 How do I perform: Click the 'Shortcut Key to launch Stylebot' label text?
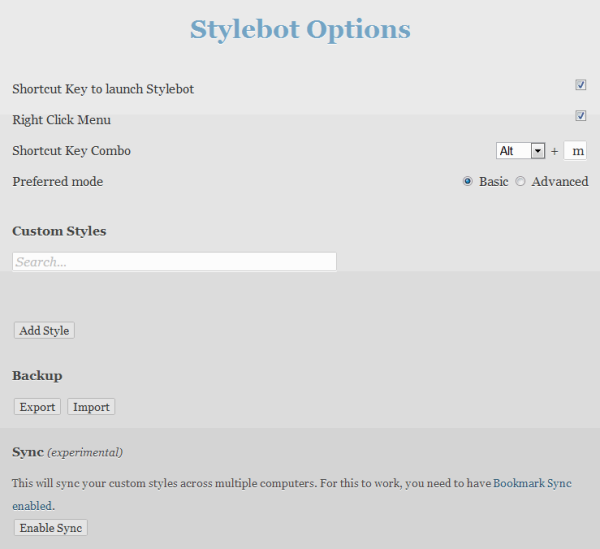(x=103, y=89)
